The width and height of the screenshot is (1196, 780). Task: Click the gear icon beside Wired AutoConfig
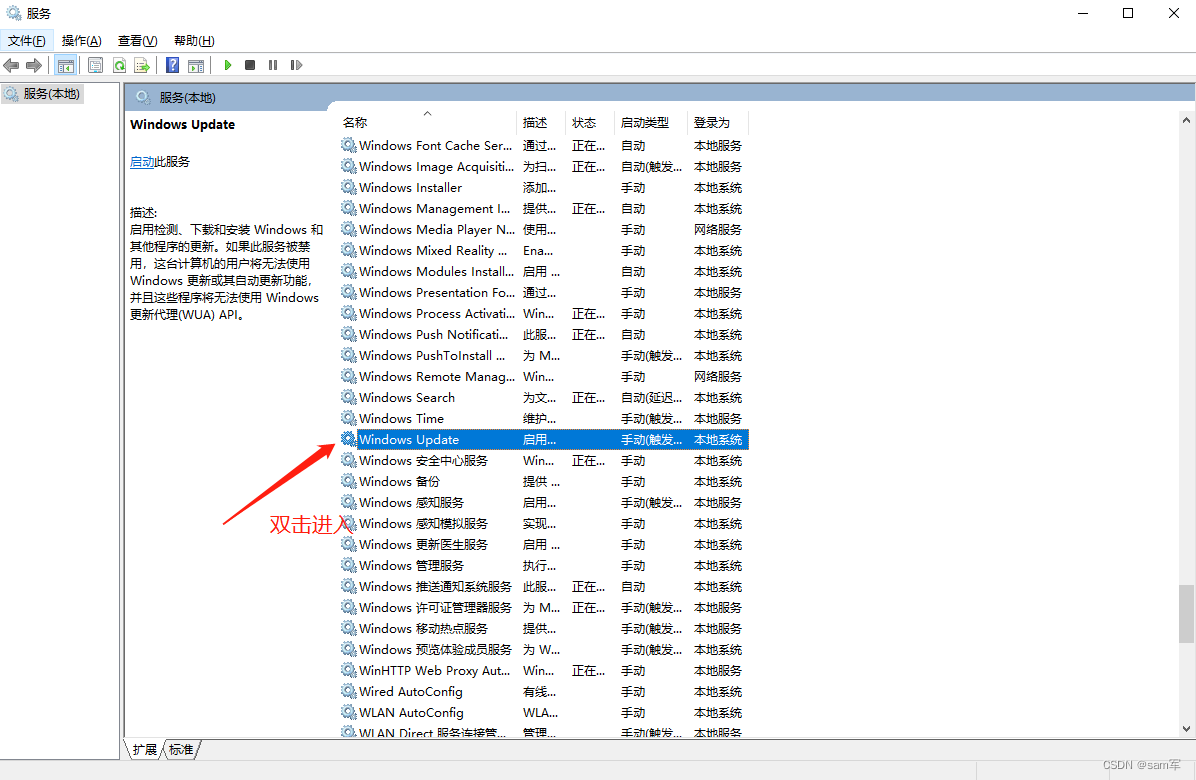point(349,691)
